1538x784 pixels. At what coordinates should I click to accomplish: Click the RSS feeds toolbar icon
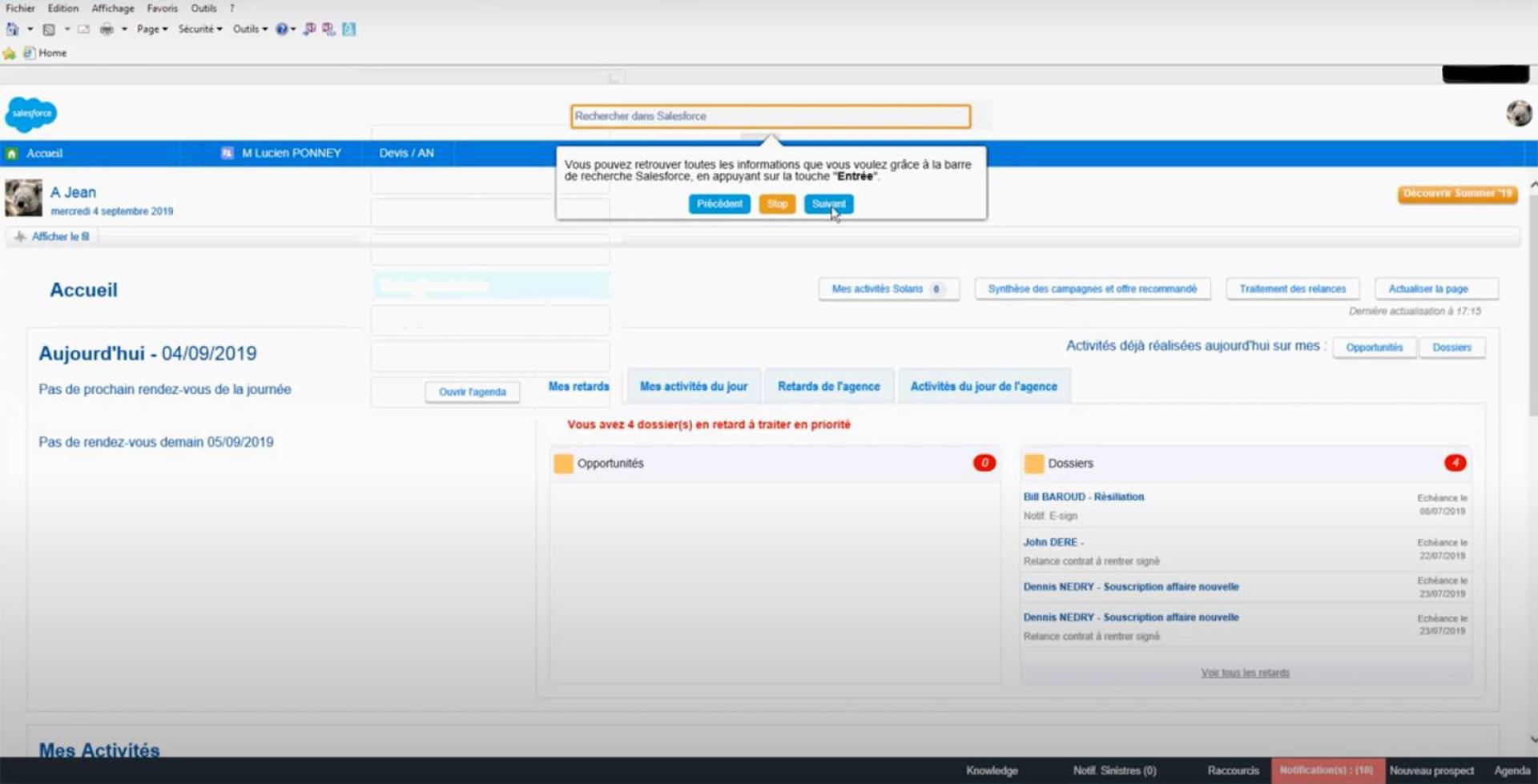[x=49, y=30]
